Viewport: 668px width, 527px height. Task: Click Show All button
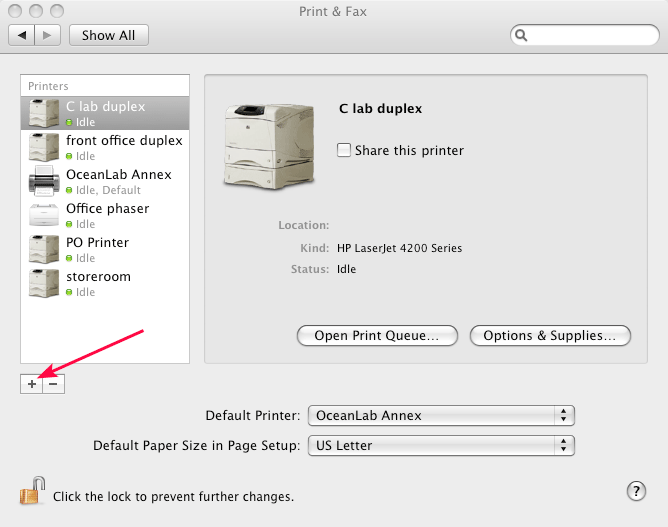click(109, 35)
